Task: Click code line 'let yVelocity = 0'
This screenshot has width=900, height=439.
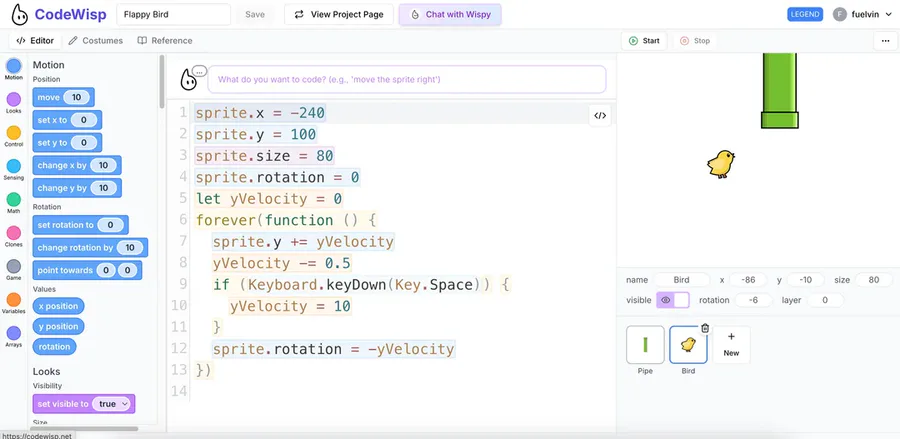Action: pyautogui.click(x=269, y=199)
